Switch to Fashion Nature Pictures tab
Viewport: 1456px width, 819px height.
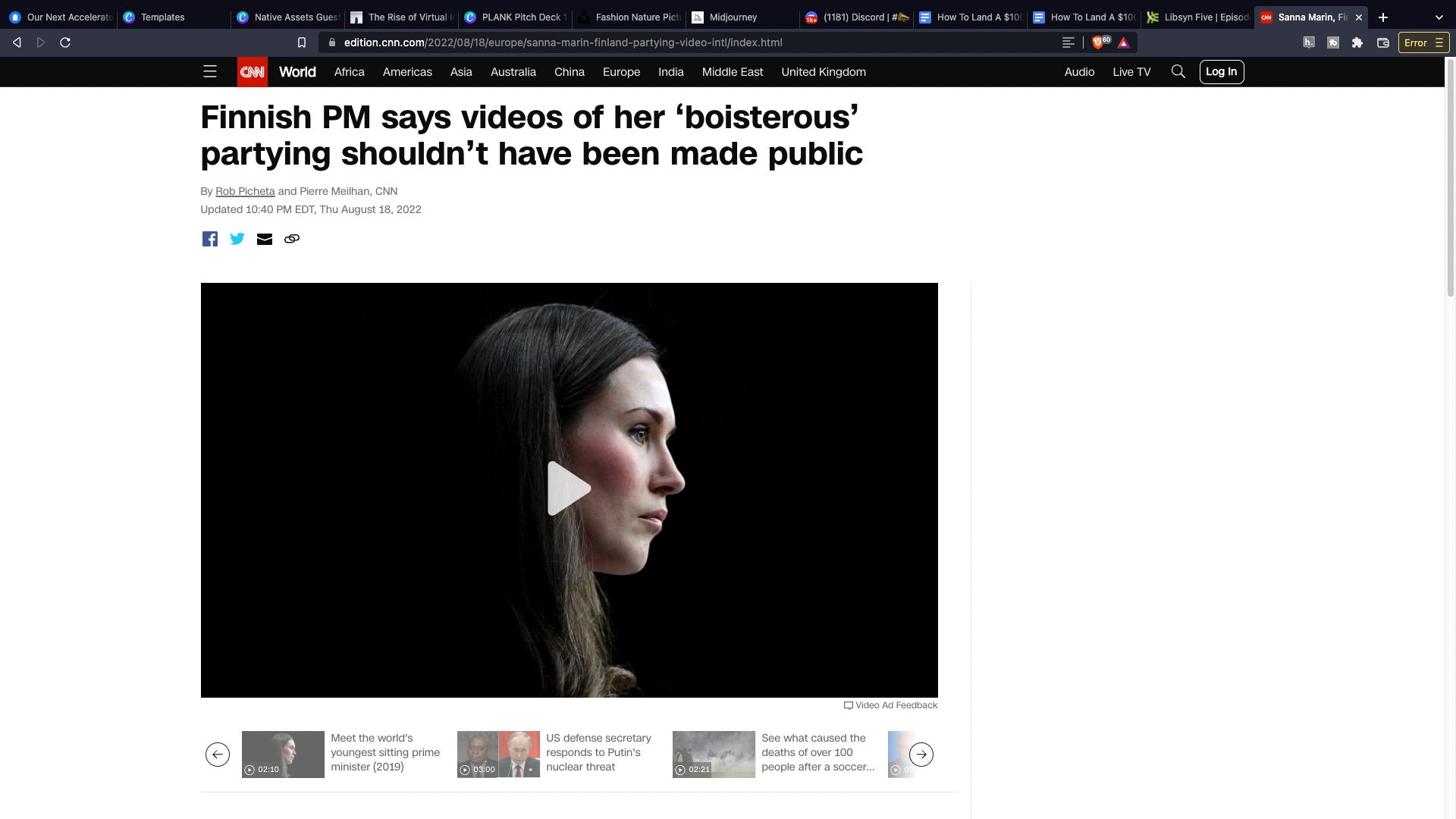[x=629, y=17]
